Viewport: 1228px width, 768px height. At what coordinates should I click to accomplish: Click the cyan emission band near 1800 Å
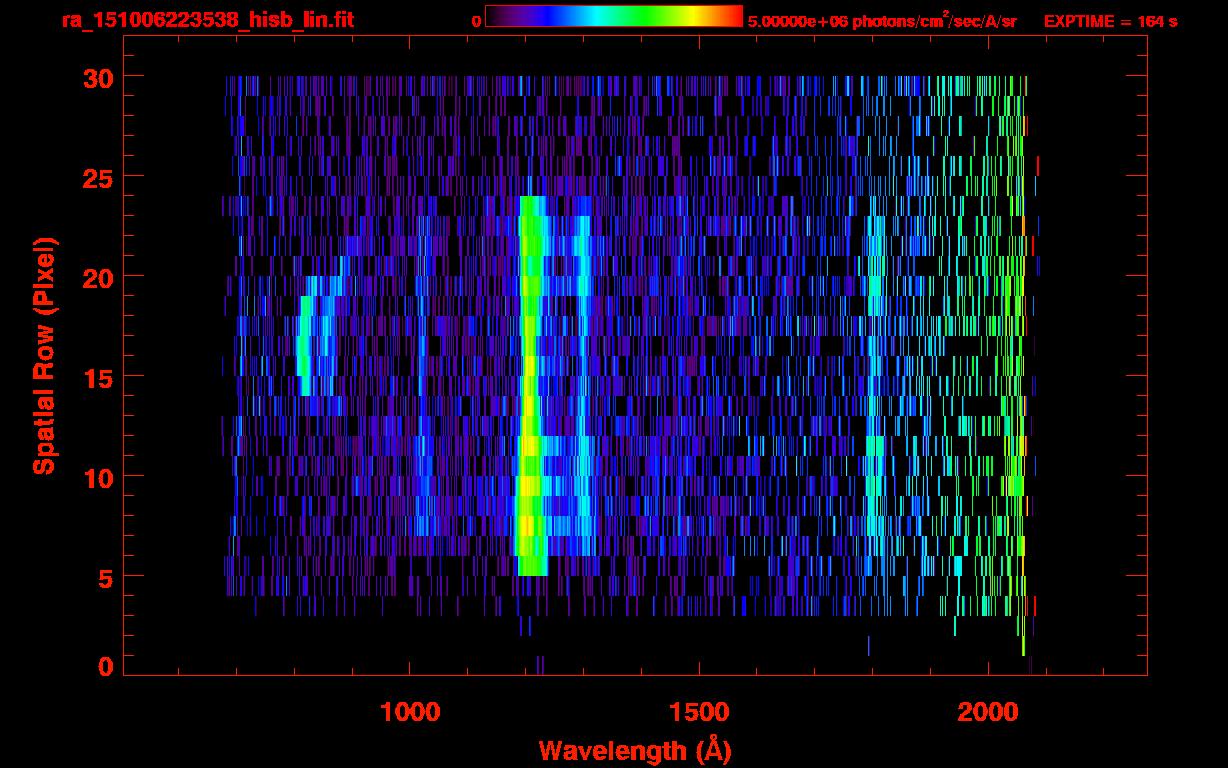click(x=876, y=400)
